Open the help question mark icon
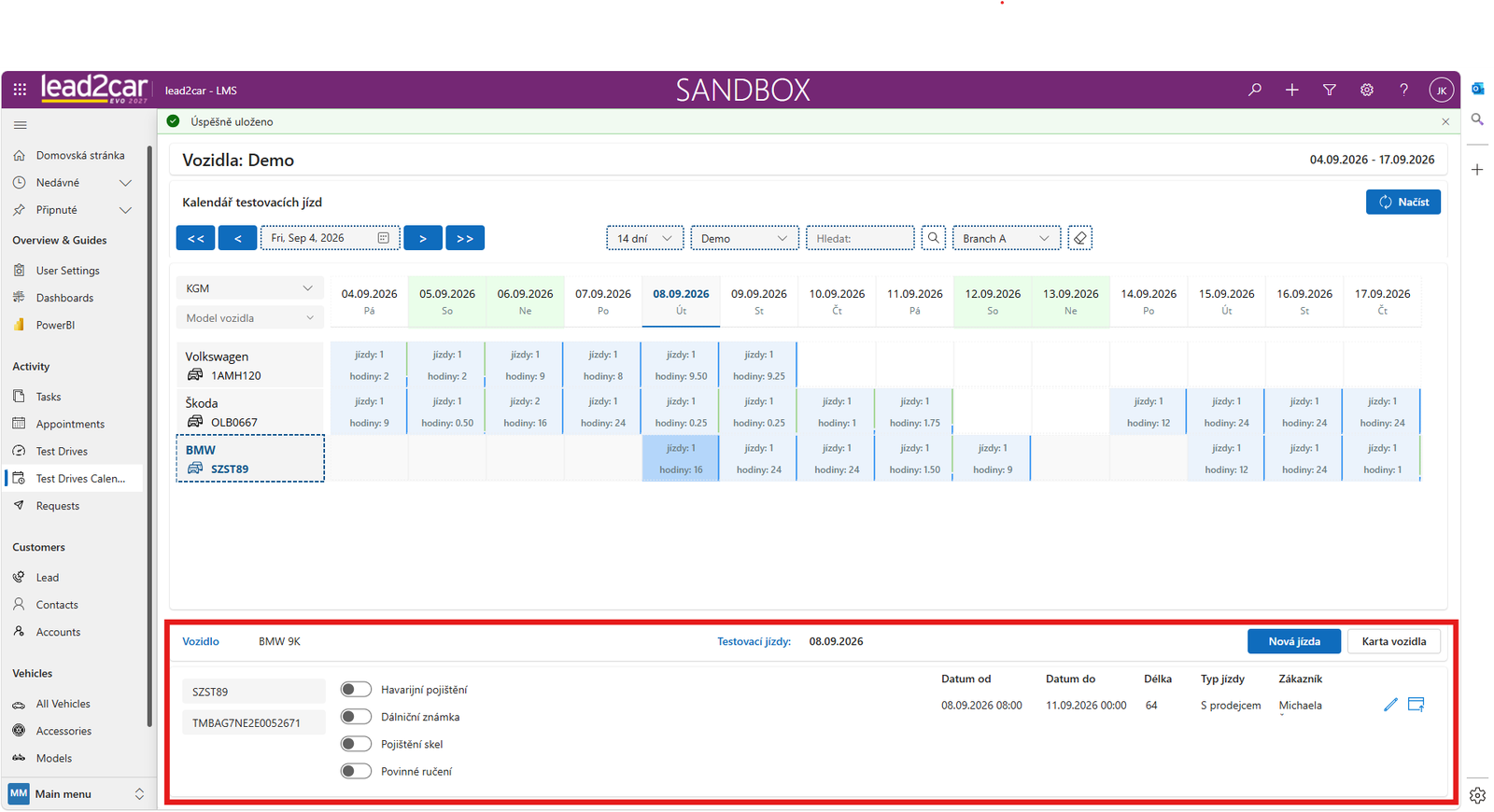1494x812 pixels. coord(1403,90)
